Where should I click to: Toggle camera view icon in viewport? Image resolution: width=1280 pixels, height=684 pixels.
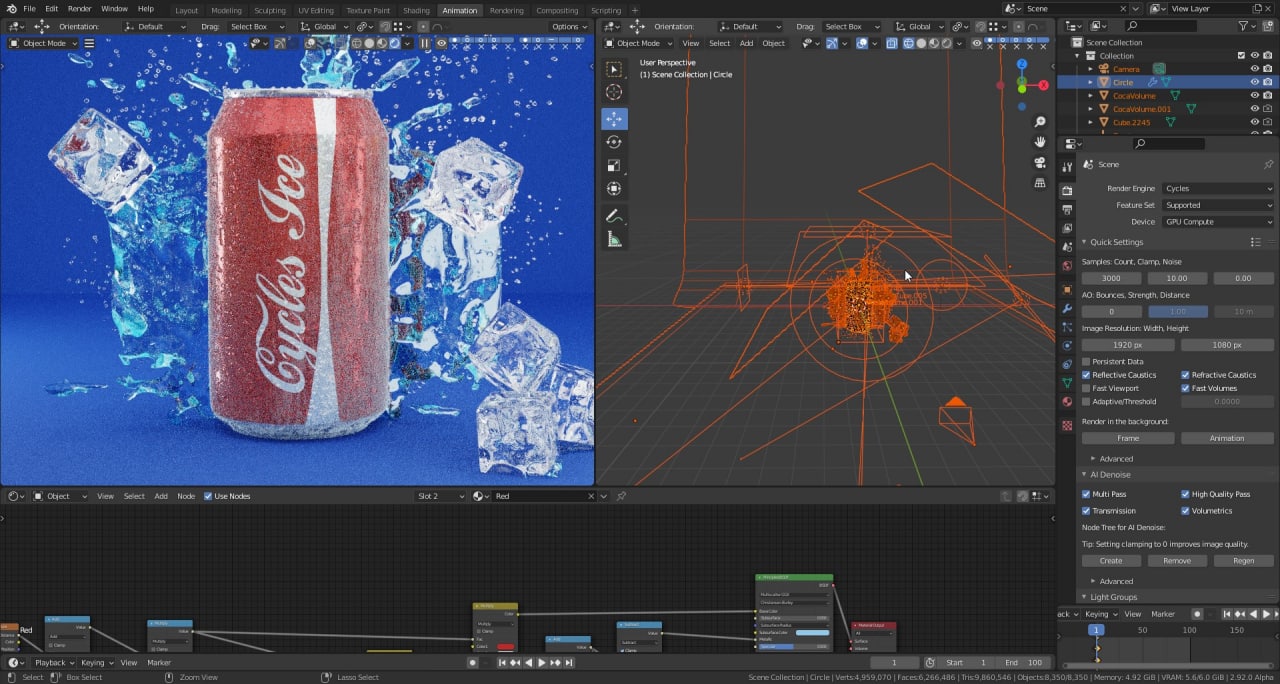(x=1040, y=163)
